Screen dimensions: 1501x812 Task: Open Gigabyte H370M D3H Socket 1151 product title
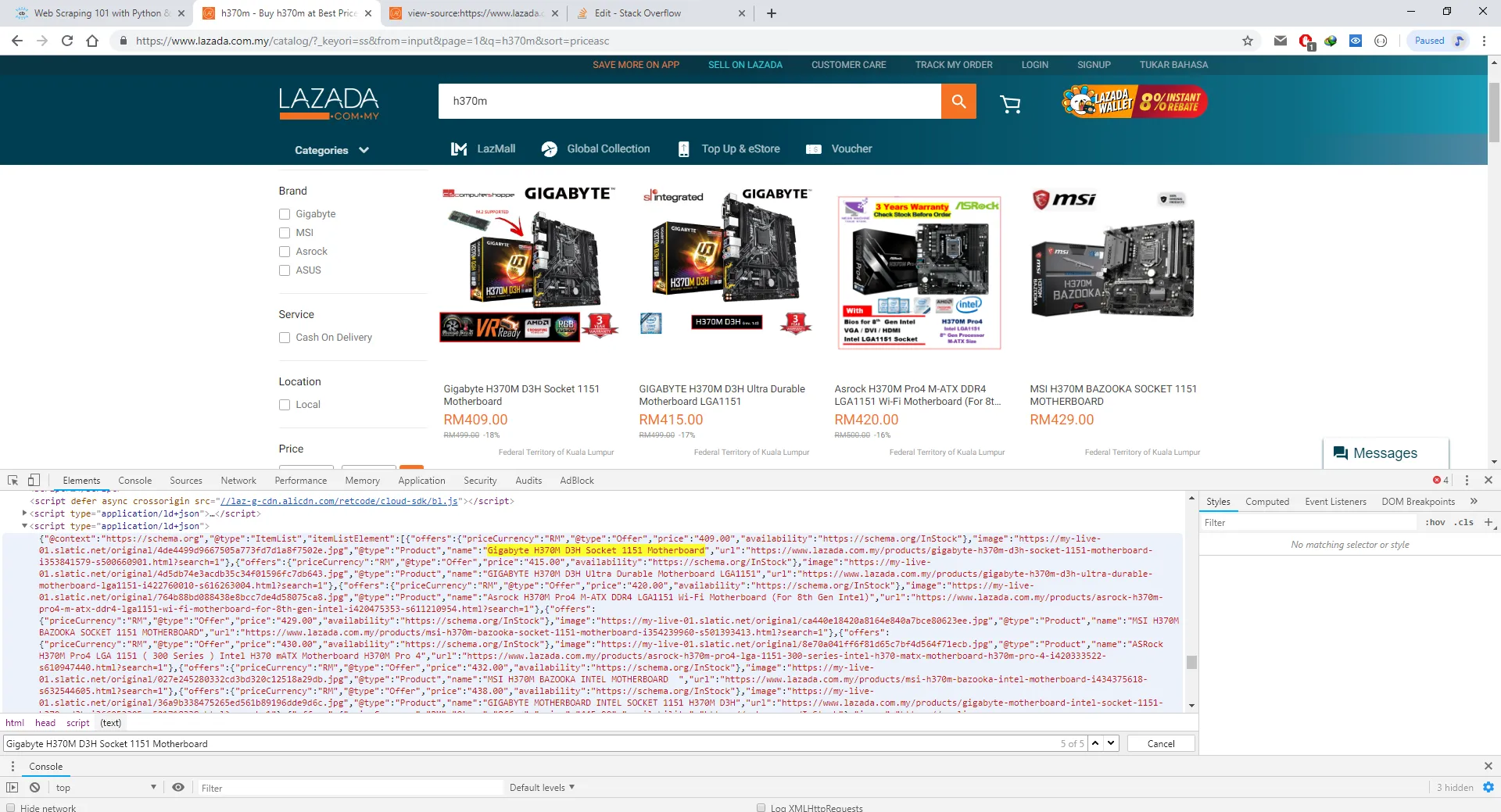click(x=521, y=395)
